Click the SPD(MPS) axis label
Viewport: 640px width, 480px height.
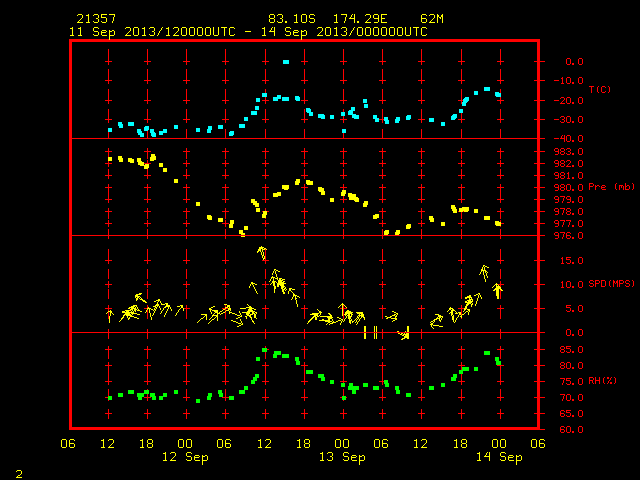click(x=611, y=283)
